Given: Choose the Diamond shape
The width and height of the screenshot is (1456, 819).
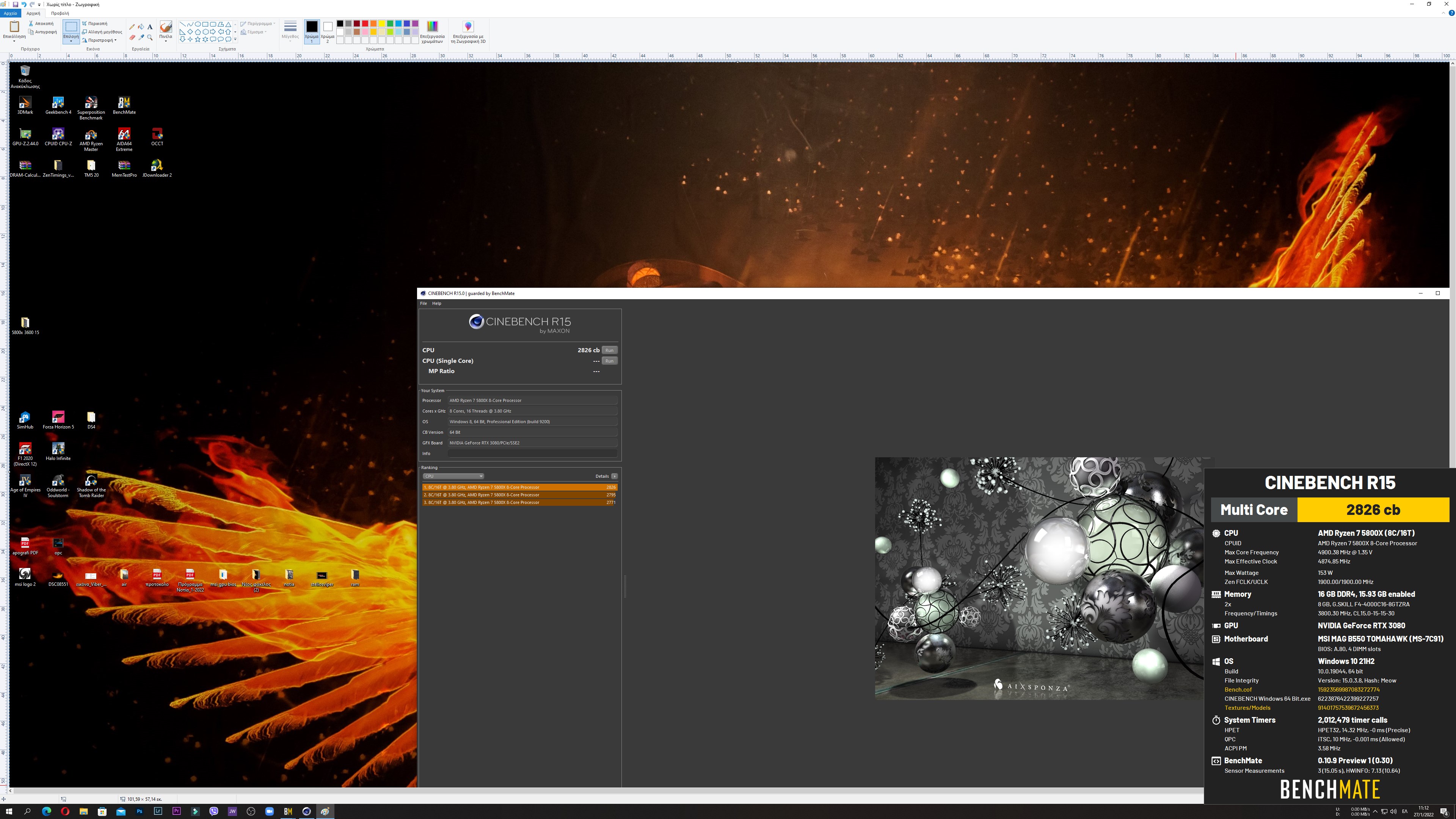Looking at the screenshot, I should pyautogui.click(x=190, y=31).
